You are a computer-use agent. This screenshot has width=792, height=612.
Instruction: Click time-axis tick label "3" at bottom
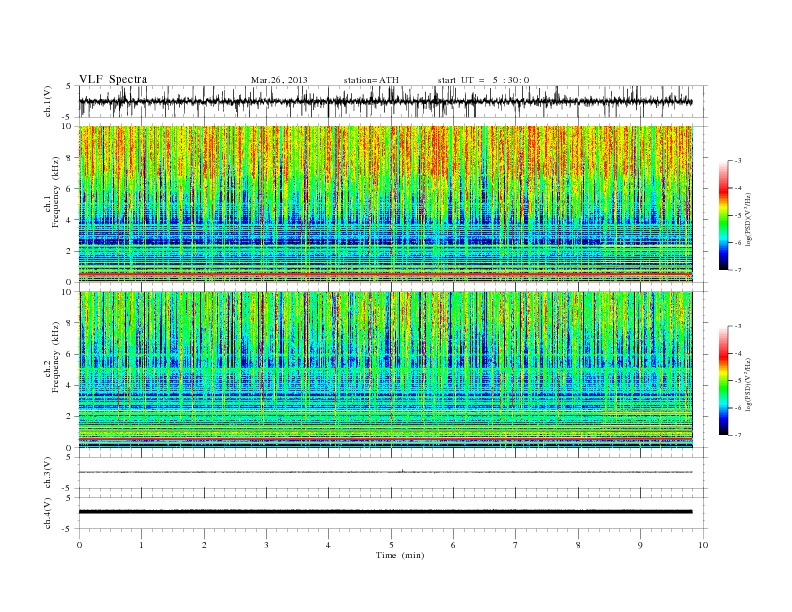(x=267, y=545)
